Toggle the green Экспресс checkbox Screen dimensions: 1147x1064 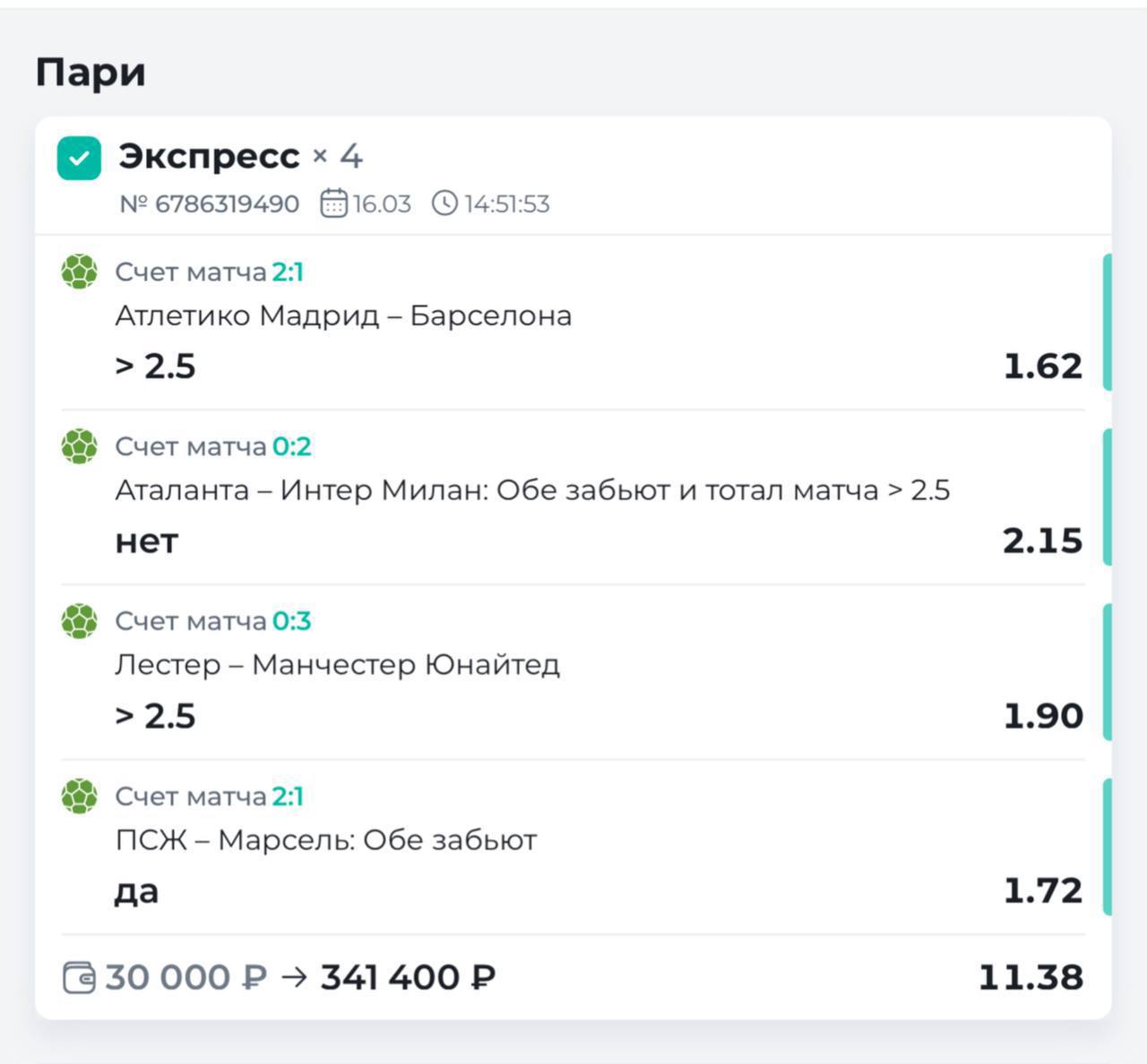point(79,158)
